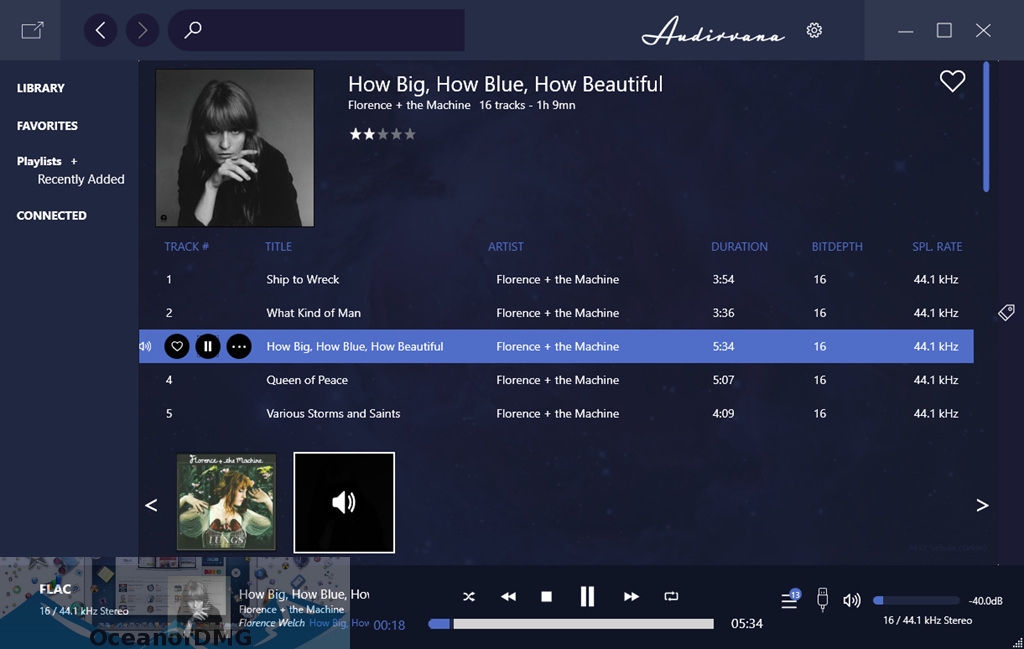
Task: Open the mini player pop-out icon
Action: click(x=32, y=30)
